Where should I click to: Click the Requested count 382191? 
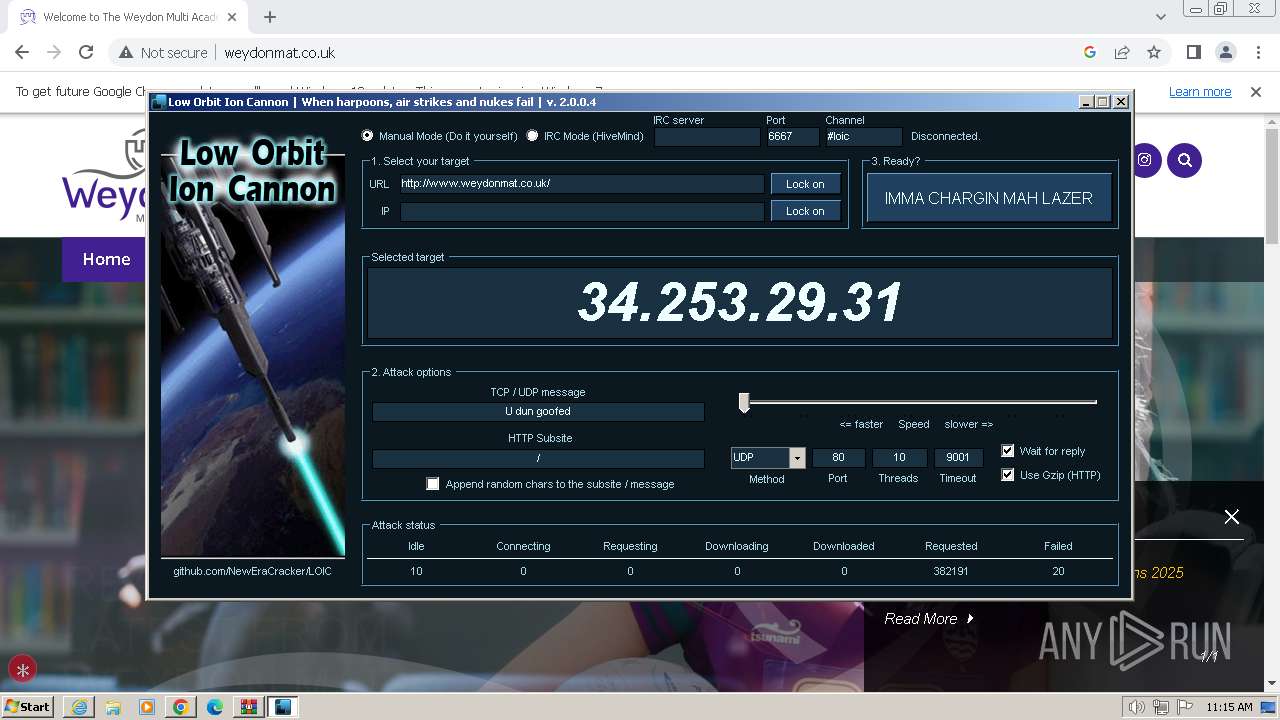coord(951,571)
